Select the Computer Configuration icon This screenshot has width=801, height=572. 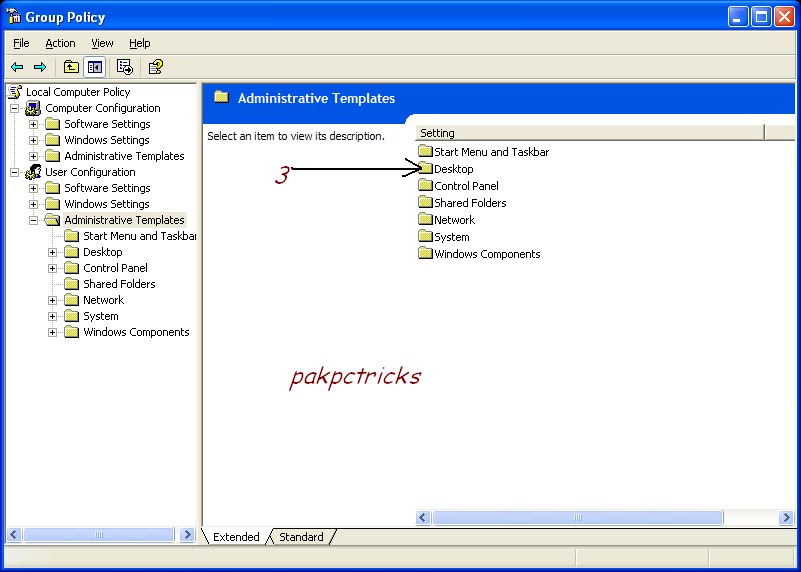pyautogui.click(x=33, y=108)
